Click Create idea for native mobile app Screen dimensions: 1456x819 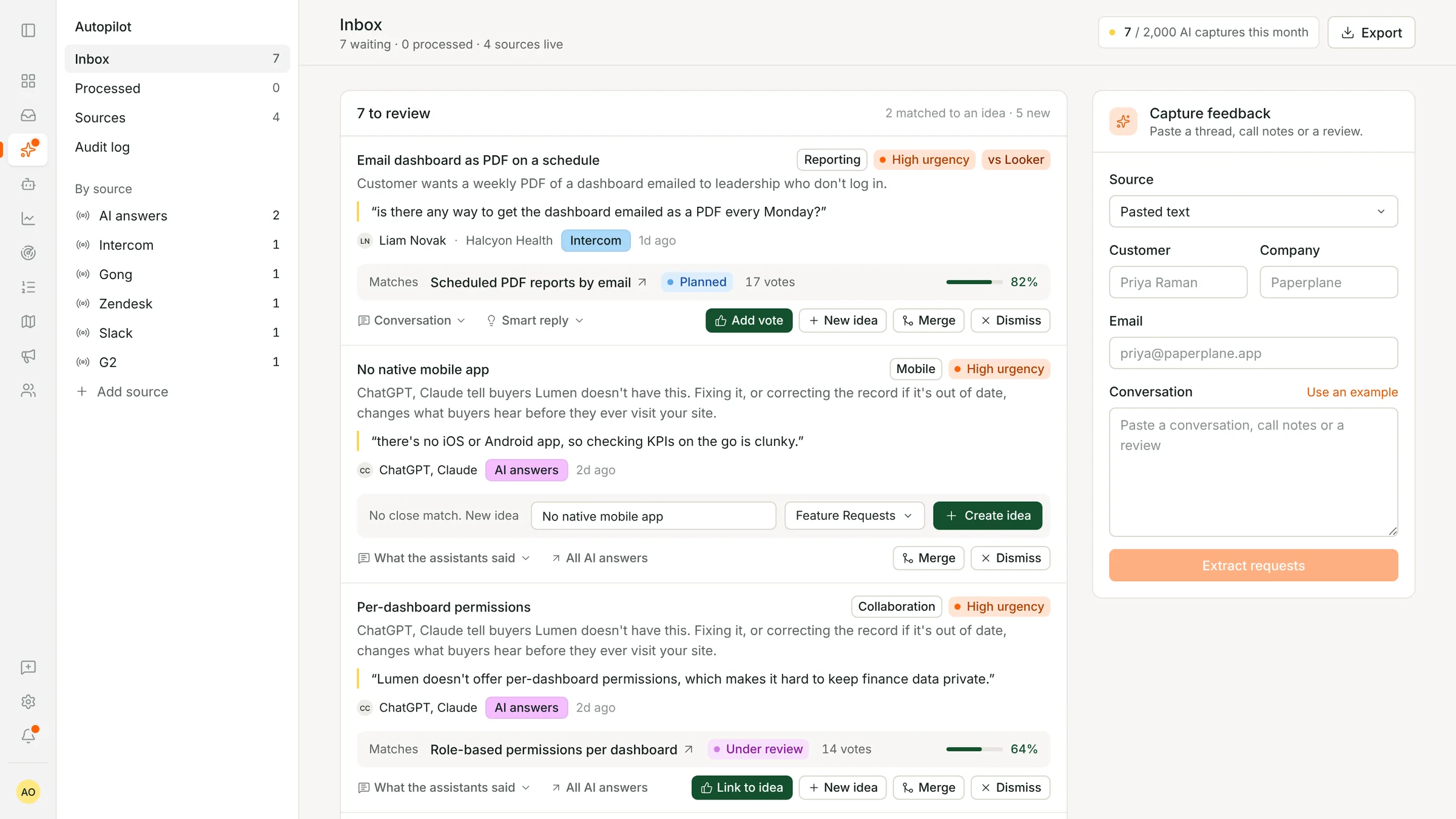pyautogui.click(x=988, y=515)
